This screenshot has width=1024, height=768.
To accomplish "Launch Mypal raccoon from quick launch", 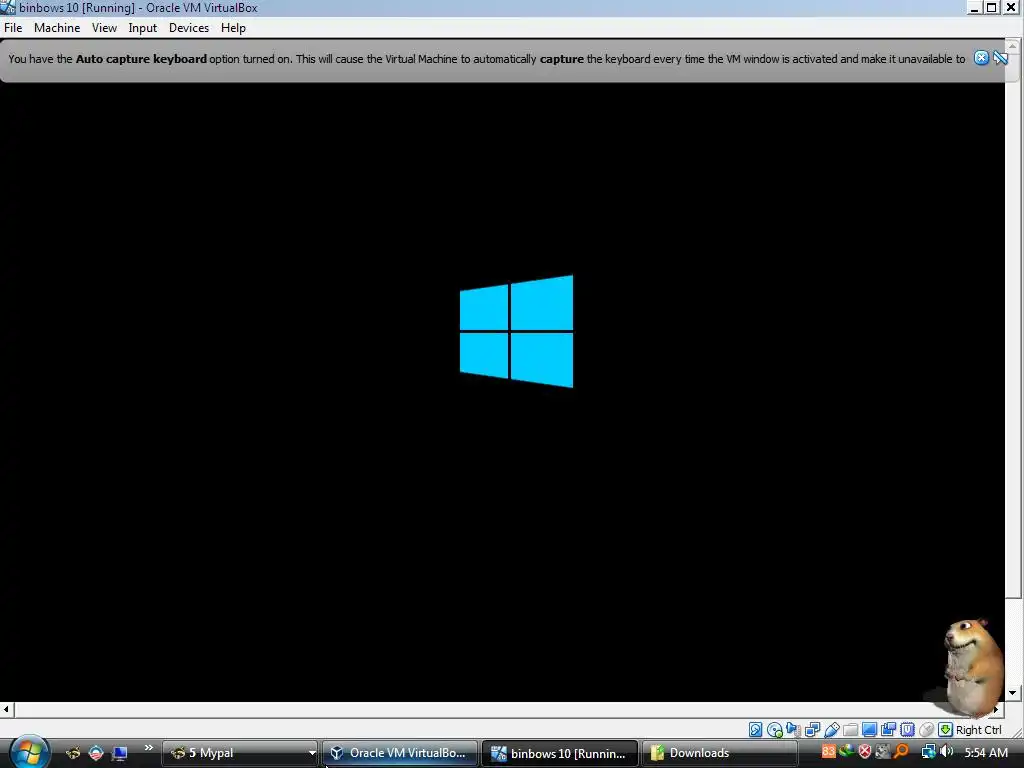I will (x=73, y=753).
